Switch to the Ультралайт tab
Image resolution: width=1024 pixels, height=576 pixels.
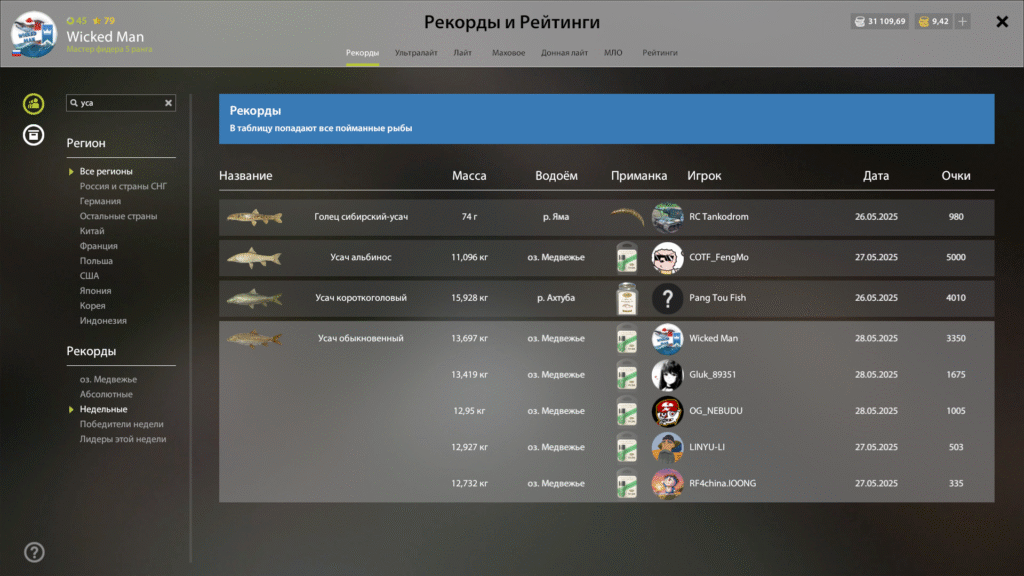pyautogui.click(x=416, y=53)
